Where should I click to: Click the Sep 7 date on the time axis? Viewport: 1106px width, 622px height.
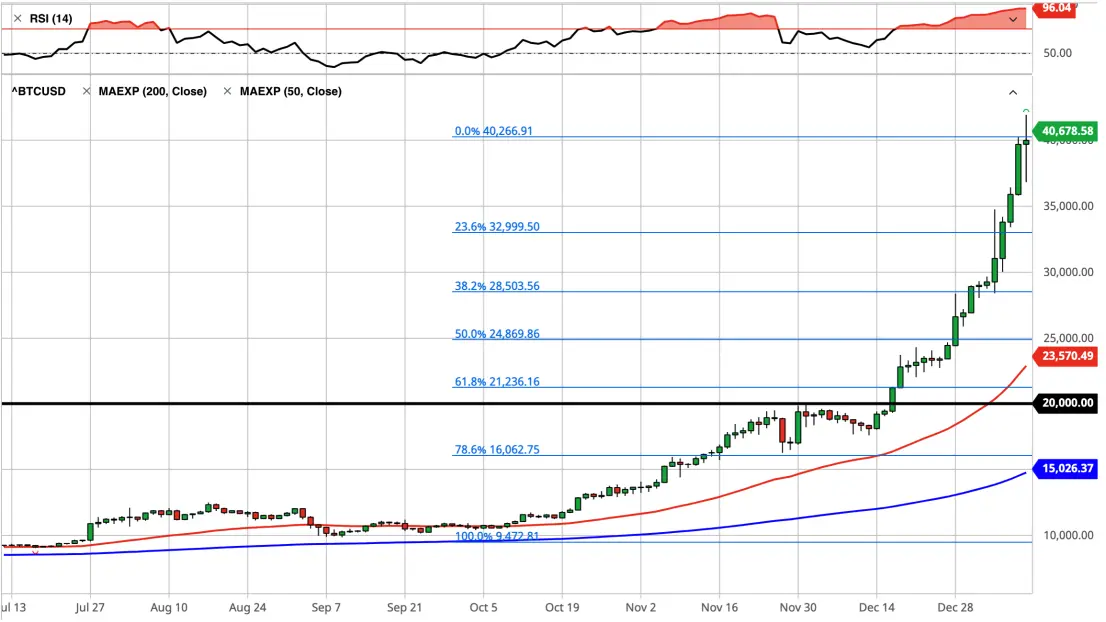coord(326,608)
